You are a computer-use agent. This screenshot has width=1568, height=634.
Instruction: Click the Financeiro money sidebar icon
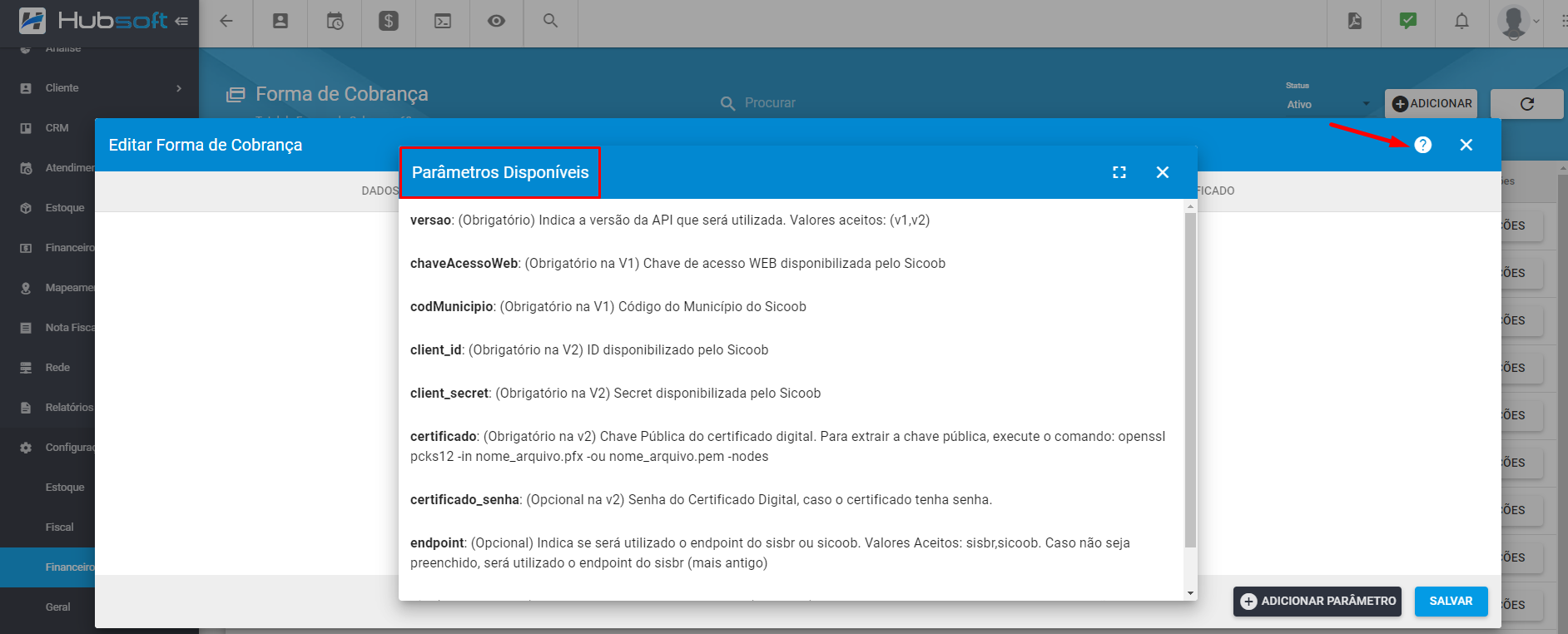tap(26, 248)
